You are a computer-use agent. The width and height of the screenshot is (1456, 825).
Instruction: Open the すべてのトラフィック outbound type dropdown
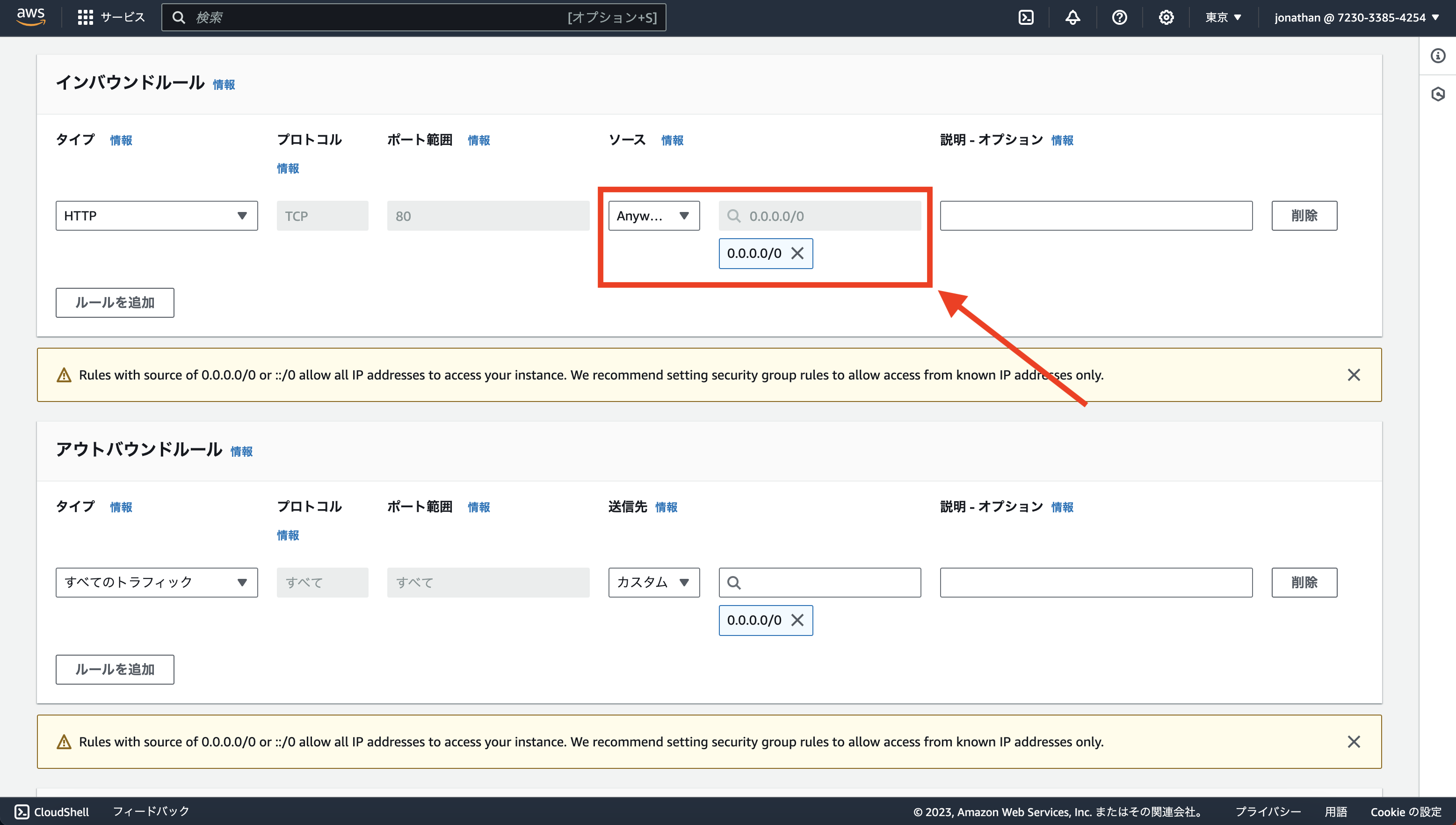pyautogui.click(x=156, y=582)
